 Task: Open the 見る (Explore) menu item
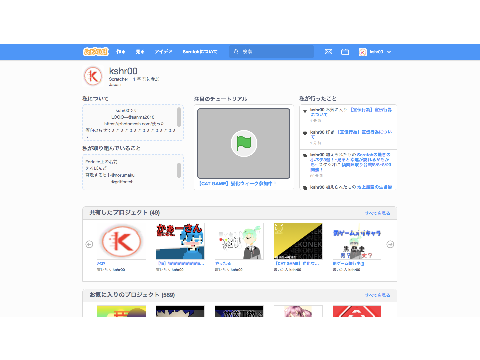click(140, 52)
